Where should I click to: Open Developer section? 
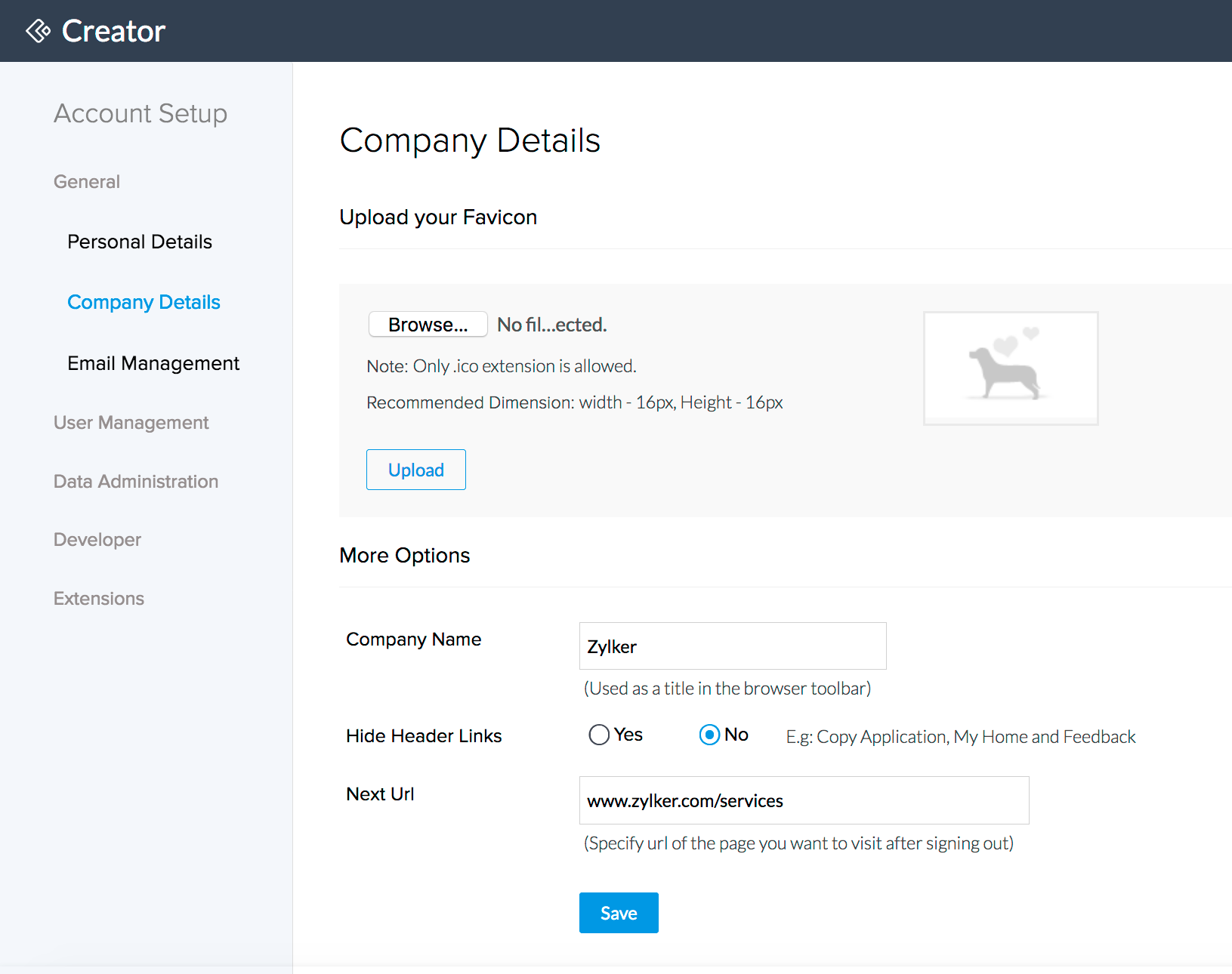coord(97,540)
